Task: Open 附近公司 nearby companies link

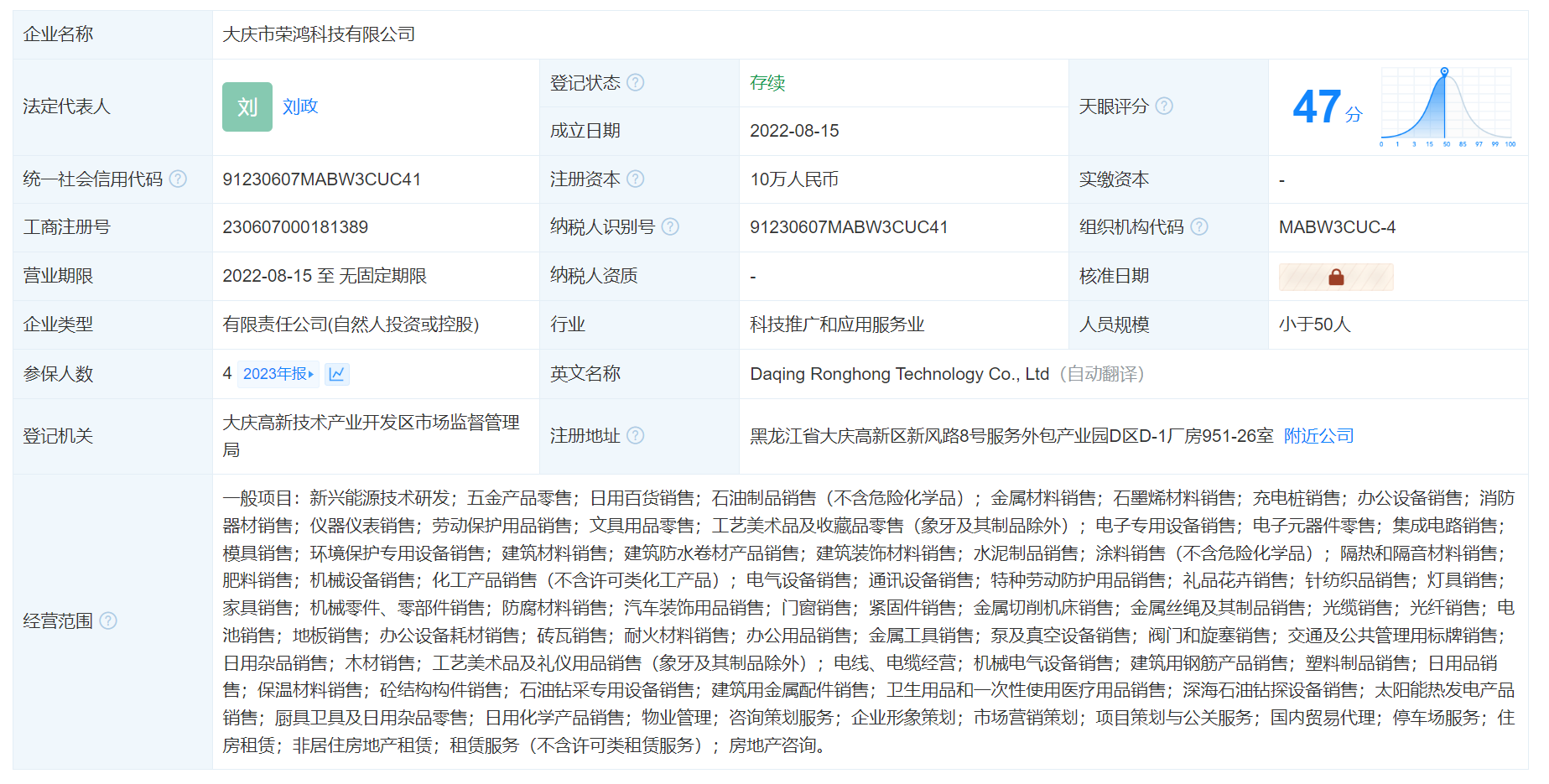Action: (x=1318, y=435)
